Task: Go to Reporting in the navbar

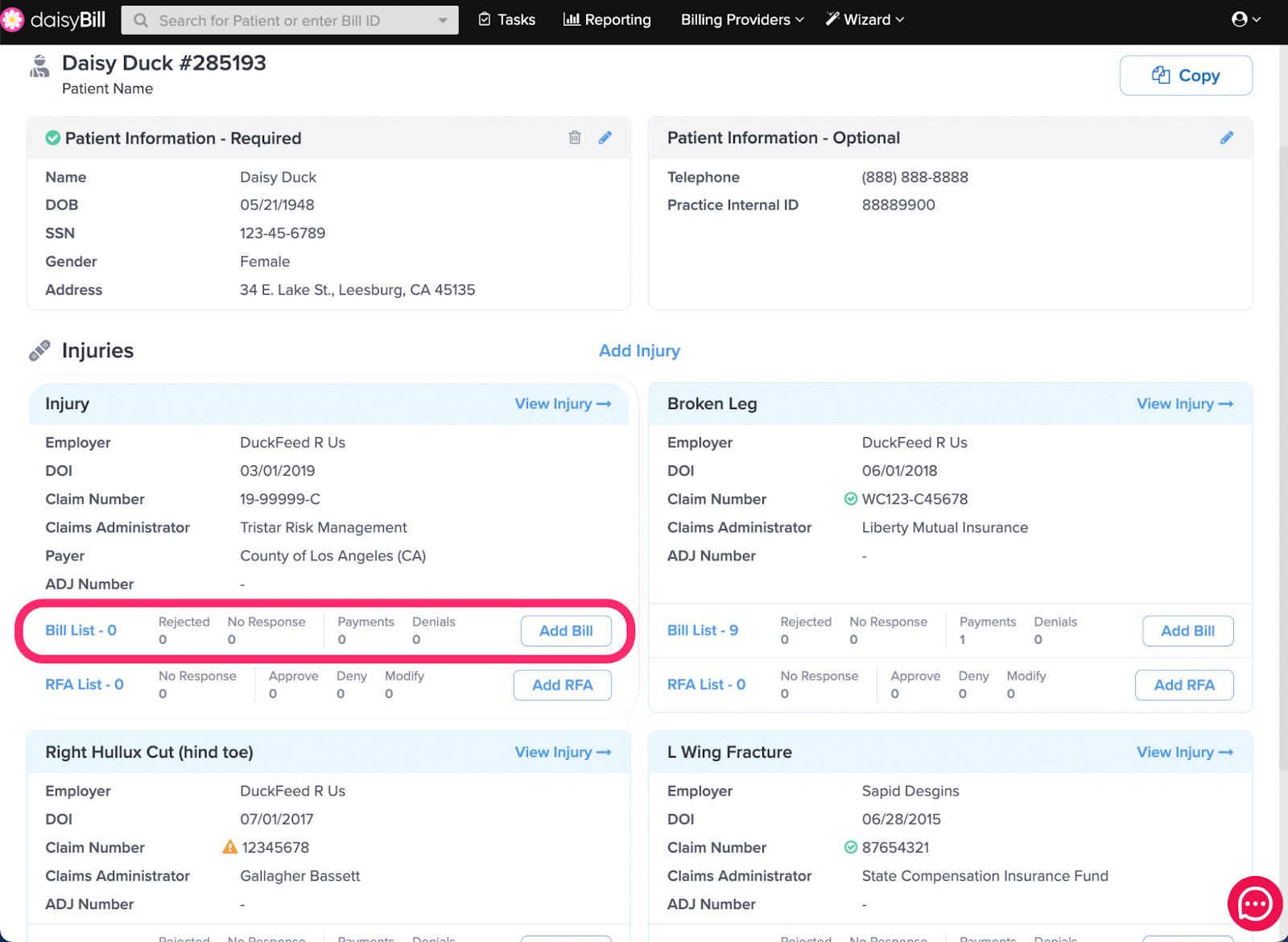Action: pyautogui.click(x=607, y=19)
